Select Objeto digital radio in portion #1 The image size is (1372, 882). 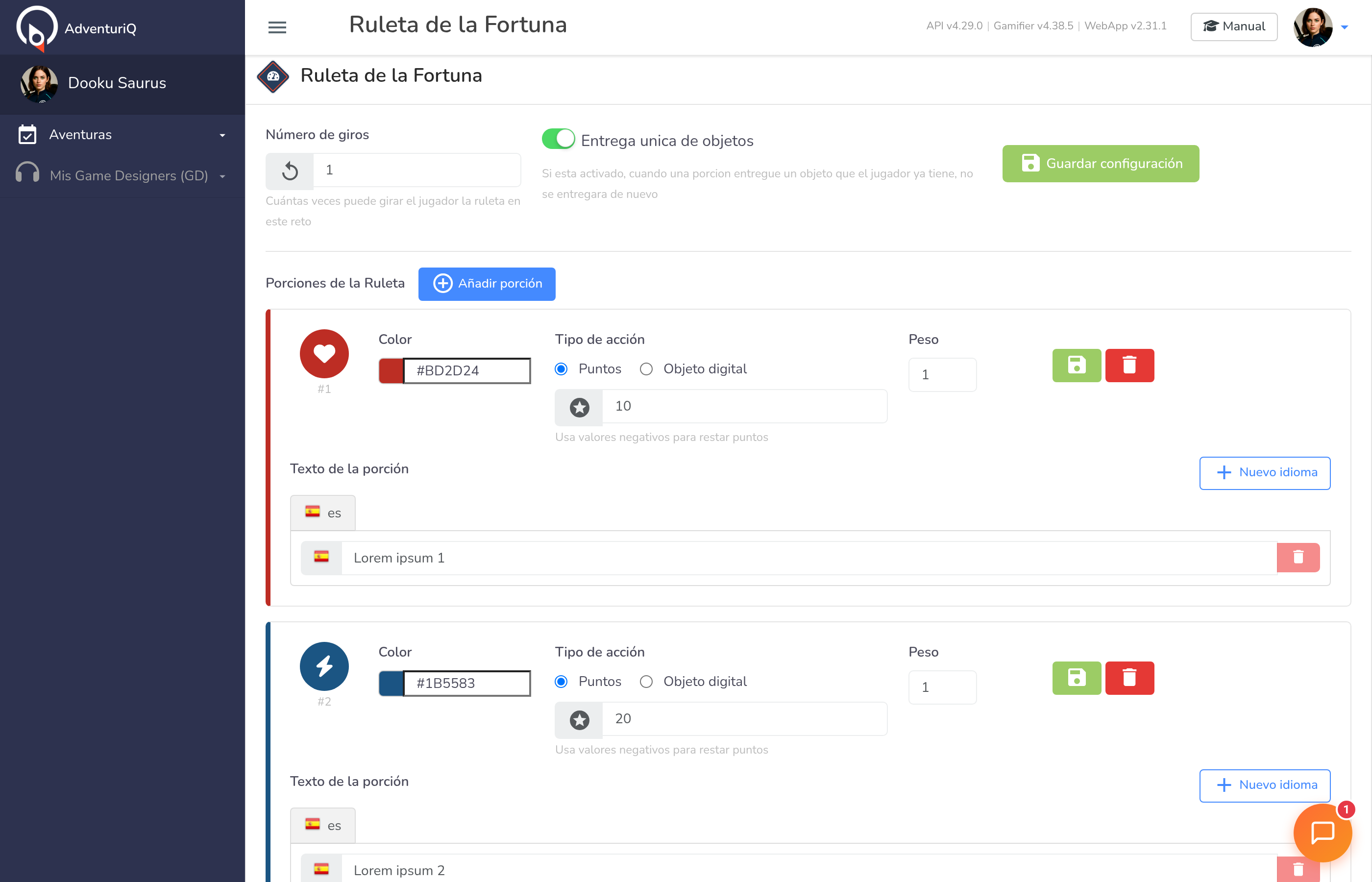646,369
